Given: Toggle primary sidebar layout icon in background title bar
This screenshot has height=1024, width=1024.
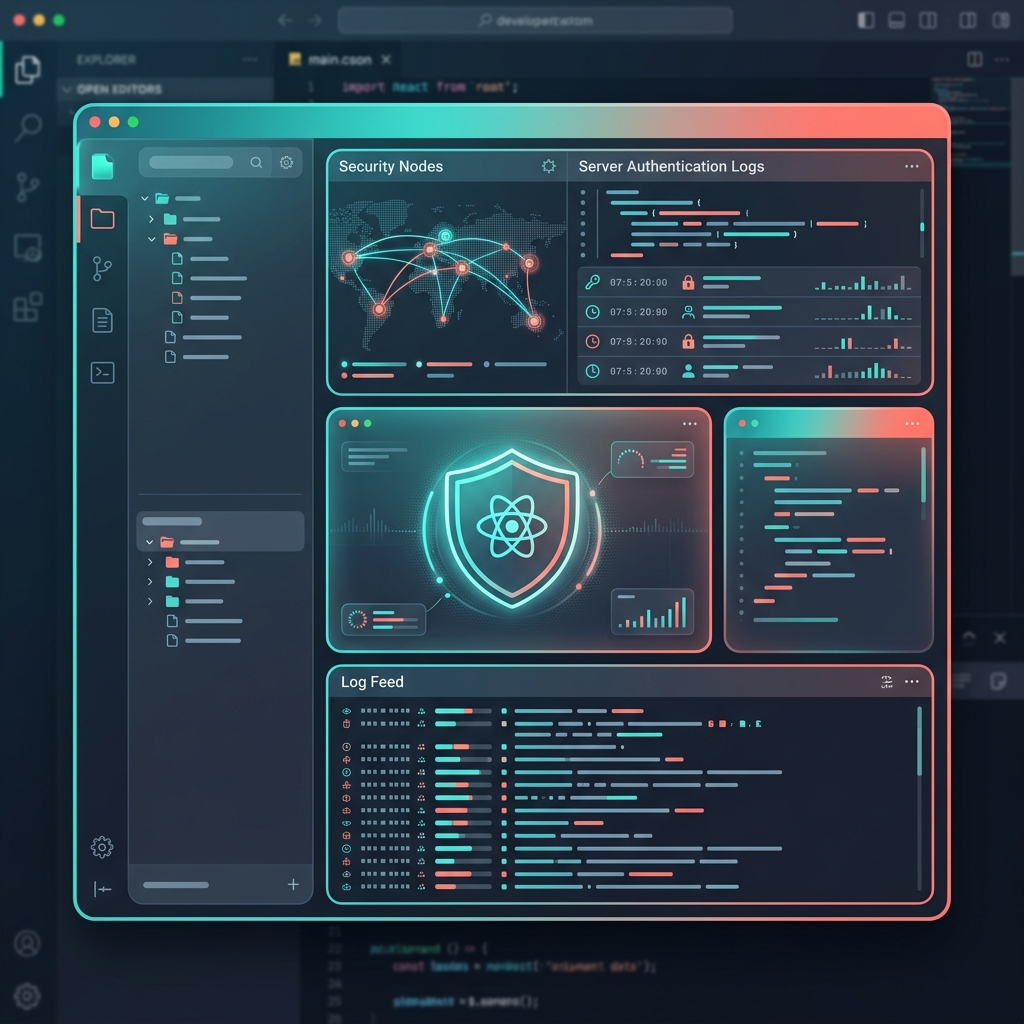Looking at the screenshot, I should click(866, 20).
